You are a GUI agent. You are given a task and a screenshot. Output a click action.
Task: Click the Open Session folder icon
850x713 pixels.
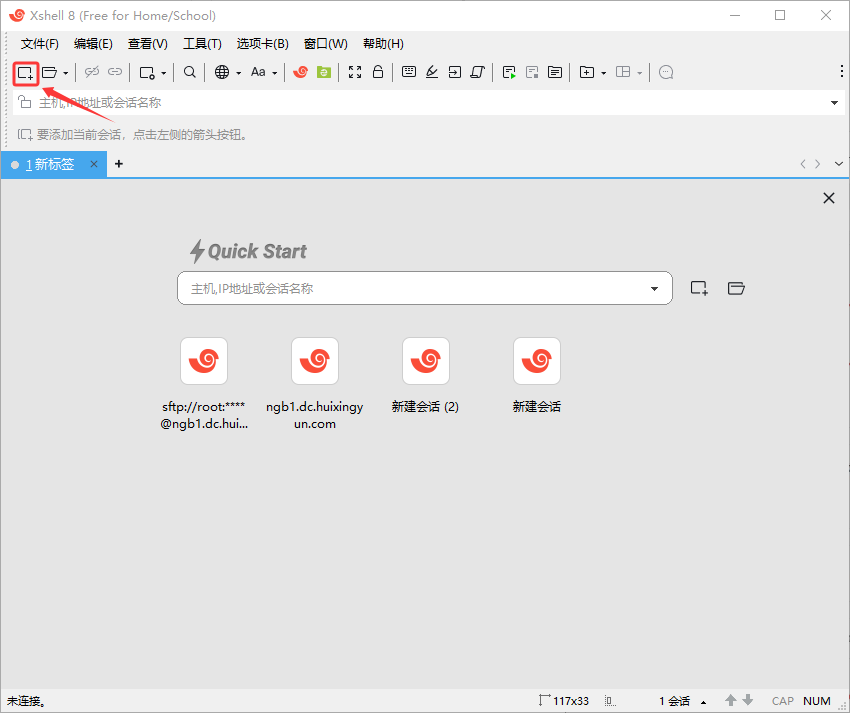(x=50, y=72)
